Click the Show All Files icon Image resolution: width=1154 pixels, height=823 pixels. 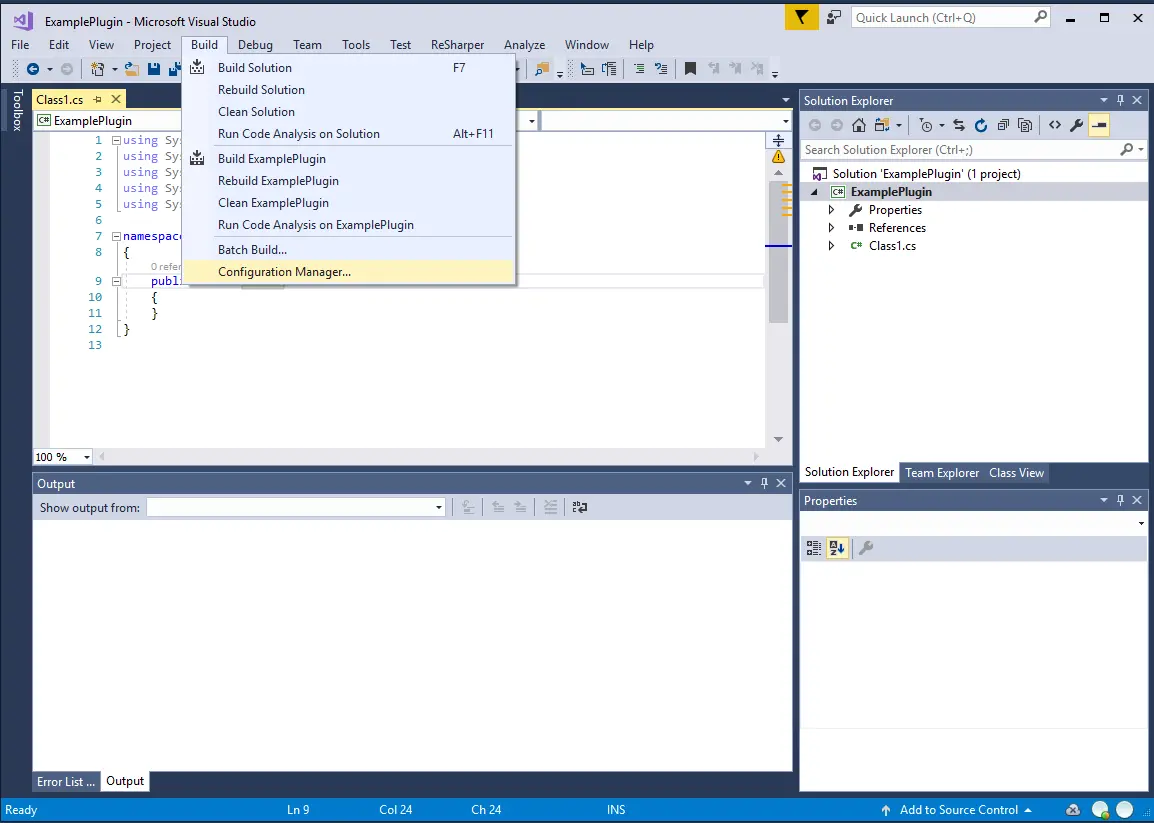click(1024, 125)
